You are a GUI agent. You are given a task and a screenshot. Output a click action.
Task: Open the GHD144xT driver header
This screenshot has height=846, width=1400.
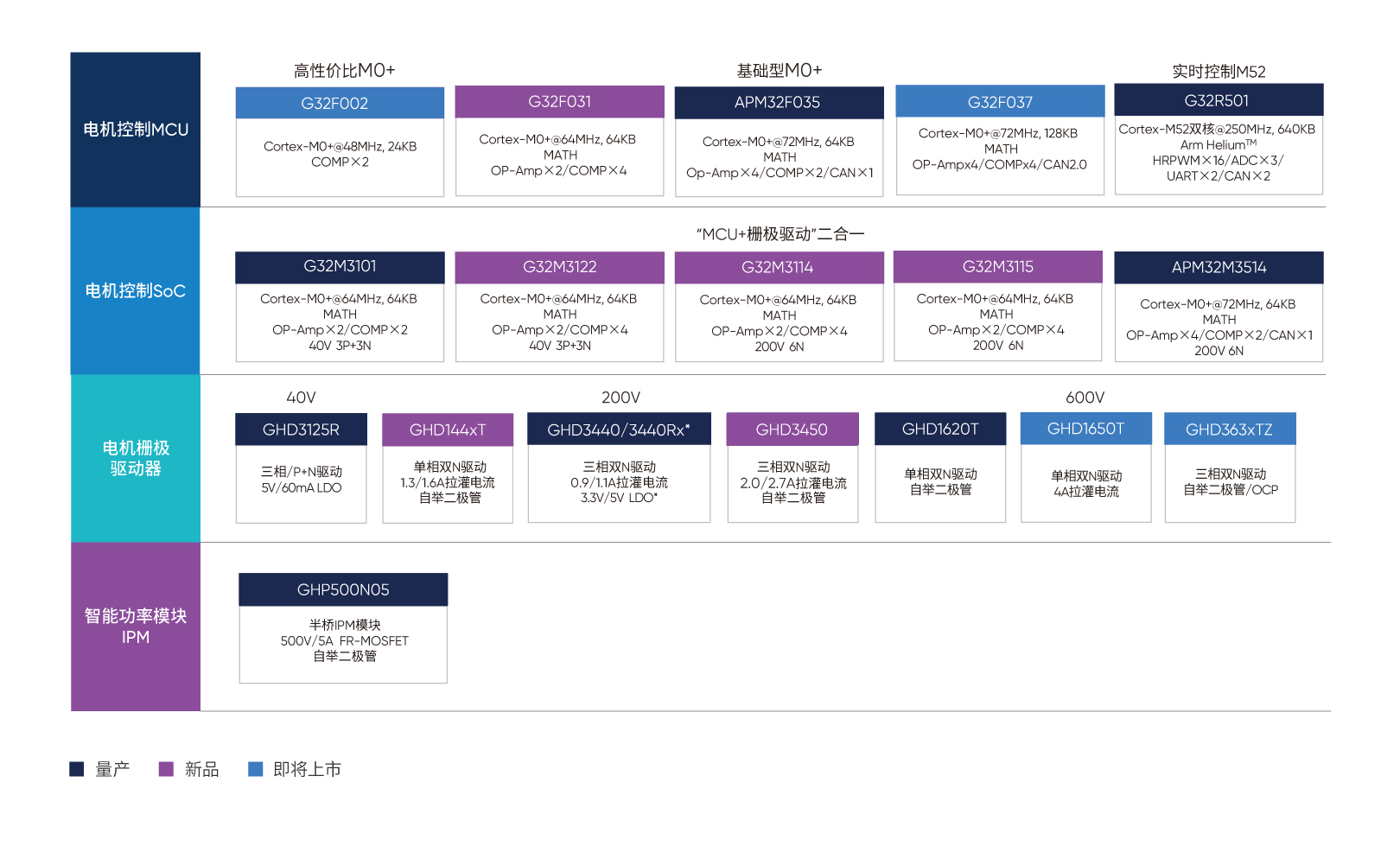click(x=448, y=429)
